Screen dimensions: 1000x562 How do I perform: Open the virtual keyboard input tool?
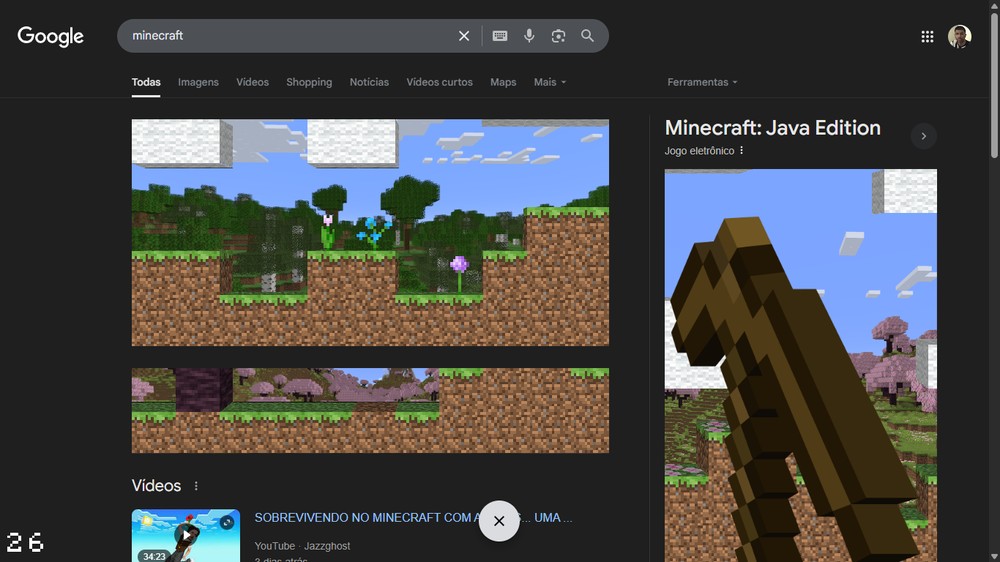[500, 36]
